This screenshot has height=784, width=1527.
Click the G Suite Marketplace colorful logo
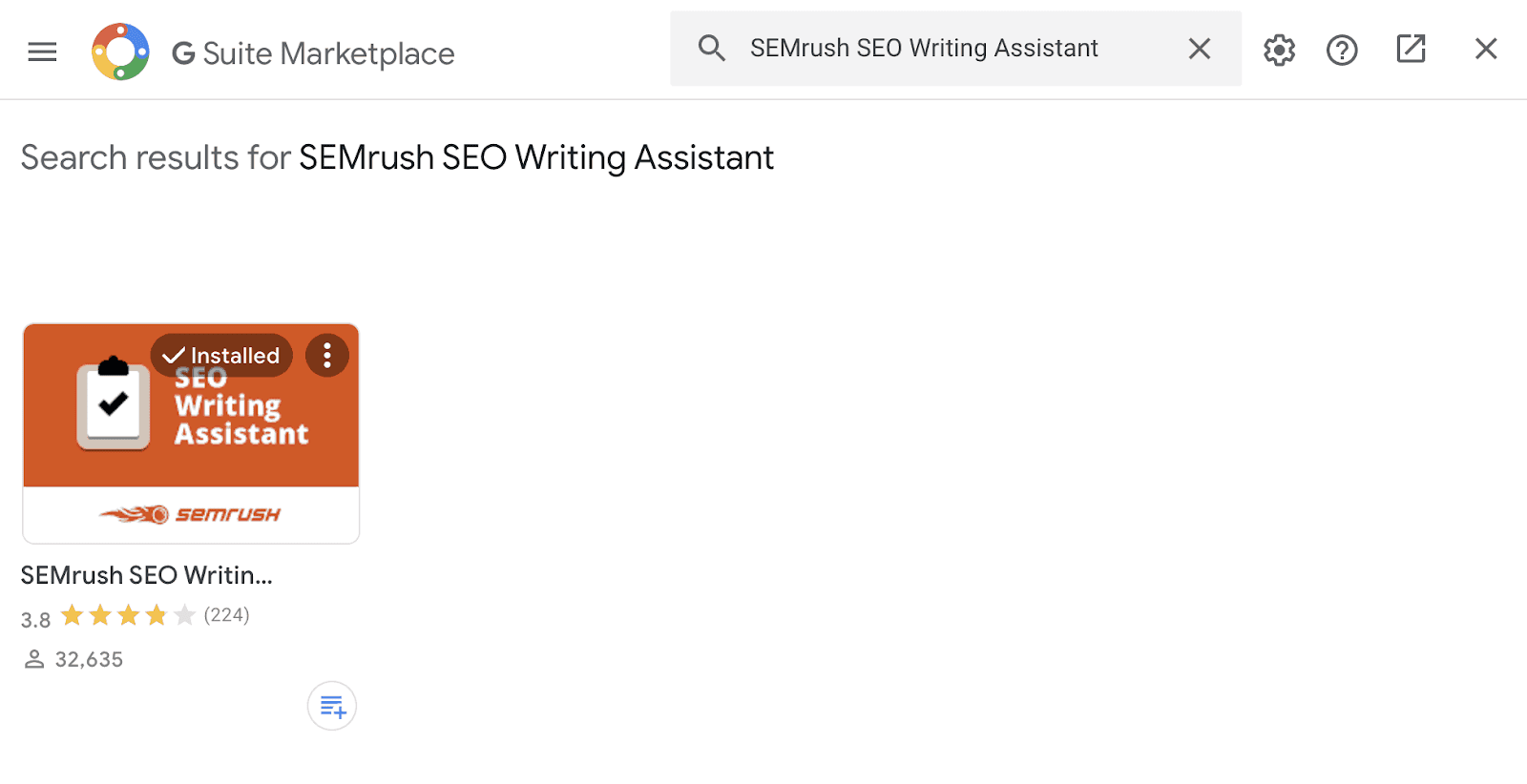120,52
